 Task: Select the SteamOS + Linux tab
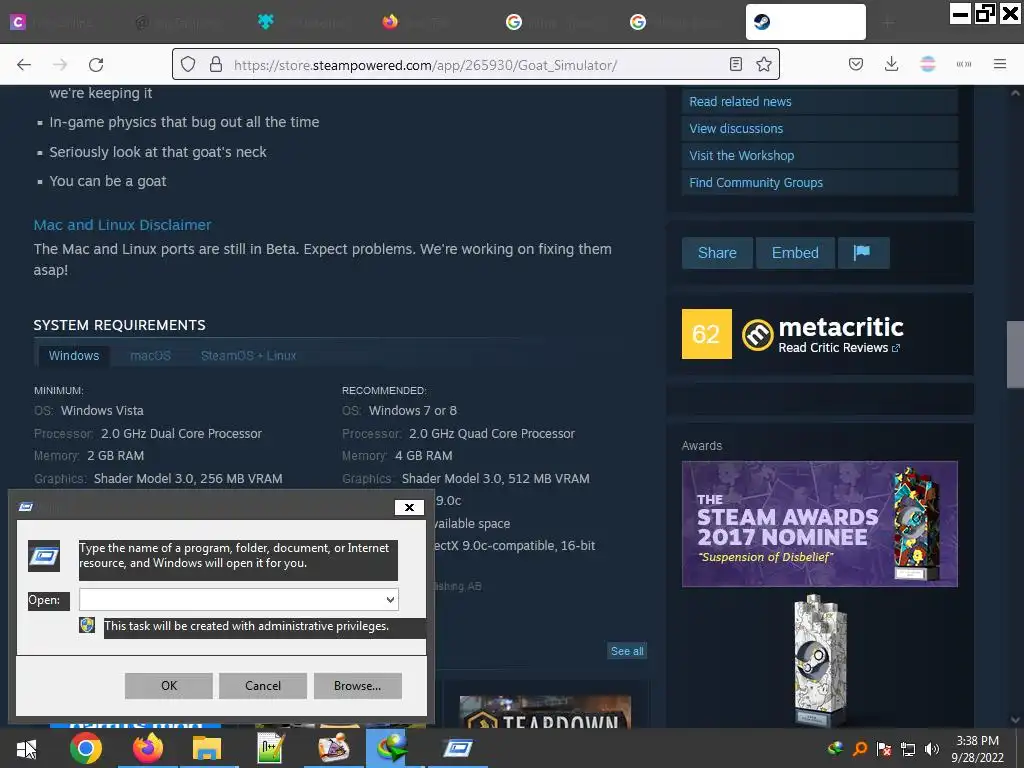click(248, 356)
